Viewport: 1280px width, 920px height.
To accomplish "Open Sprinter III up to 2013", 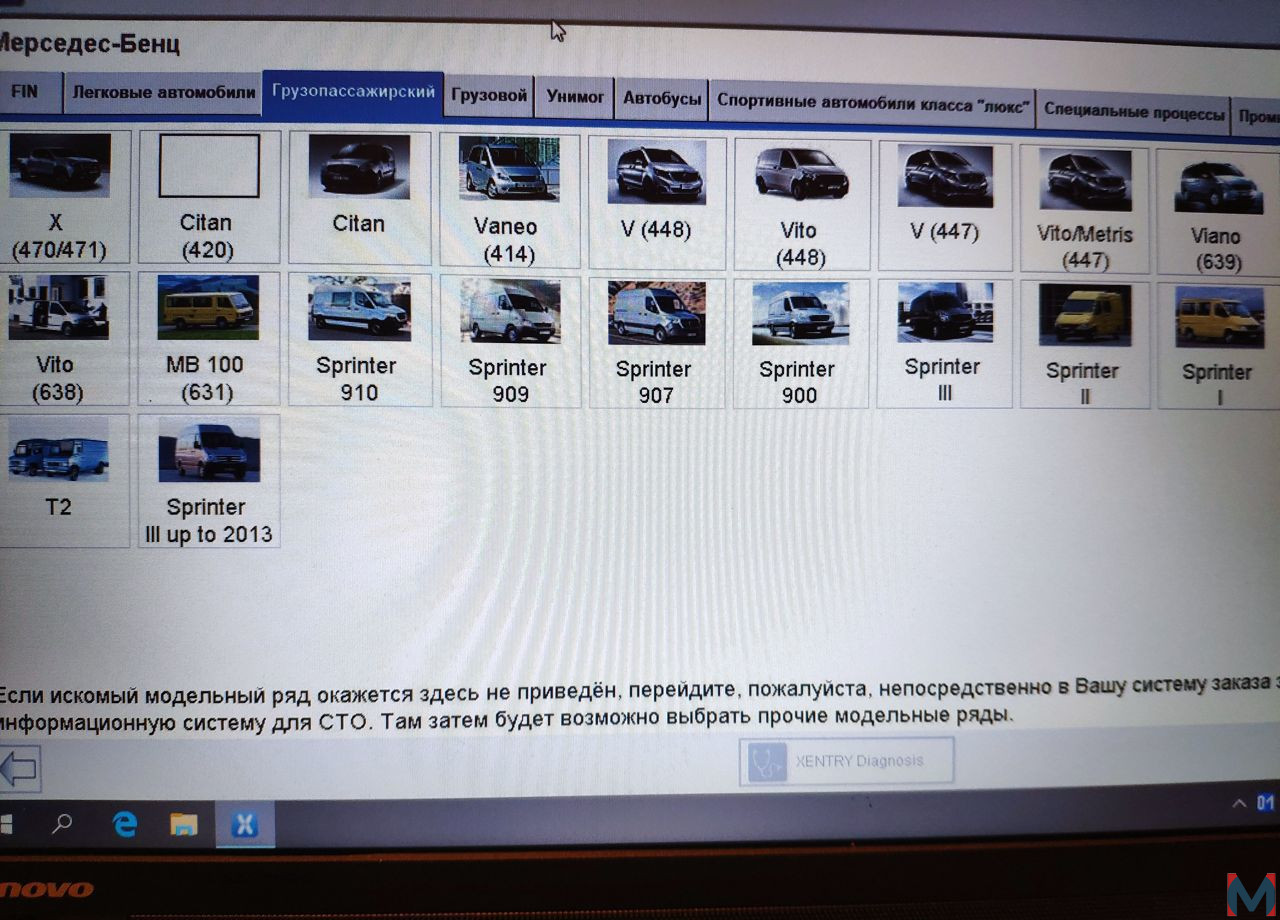I will 209,480.
